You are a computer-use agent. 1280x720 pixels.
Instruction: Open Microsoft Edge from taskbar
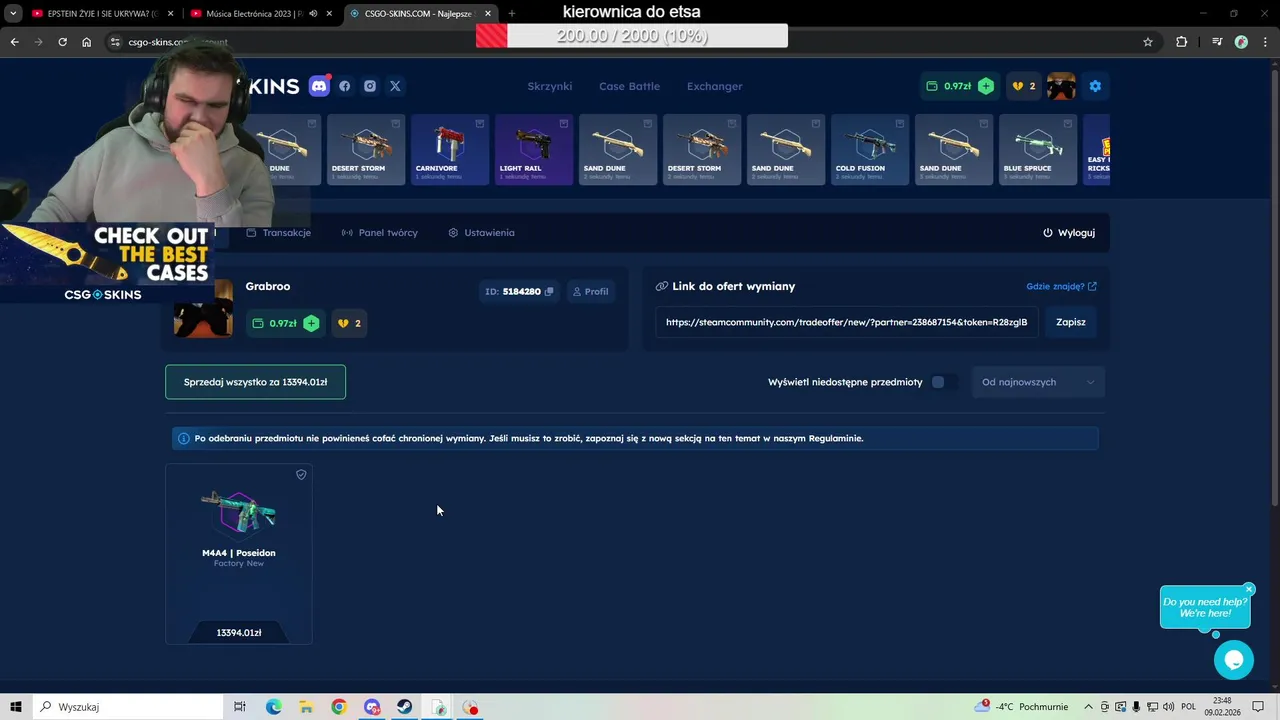coord(273,707)
